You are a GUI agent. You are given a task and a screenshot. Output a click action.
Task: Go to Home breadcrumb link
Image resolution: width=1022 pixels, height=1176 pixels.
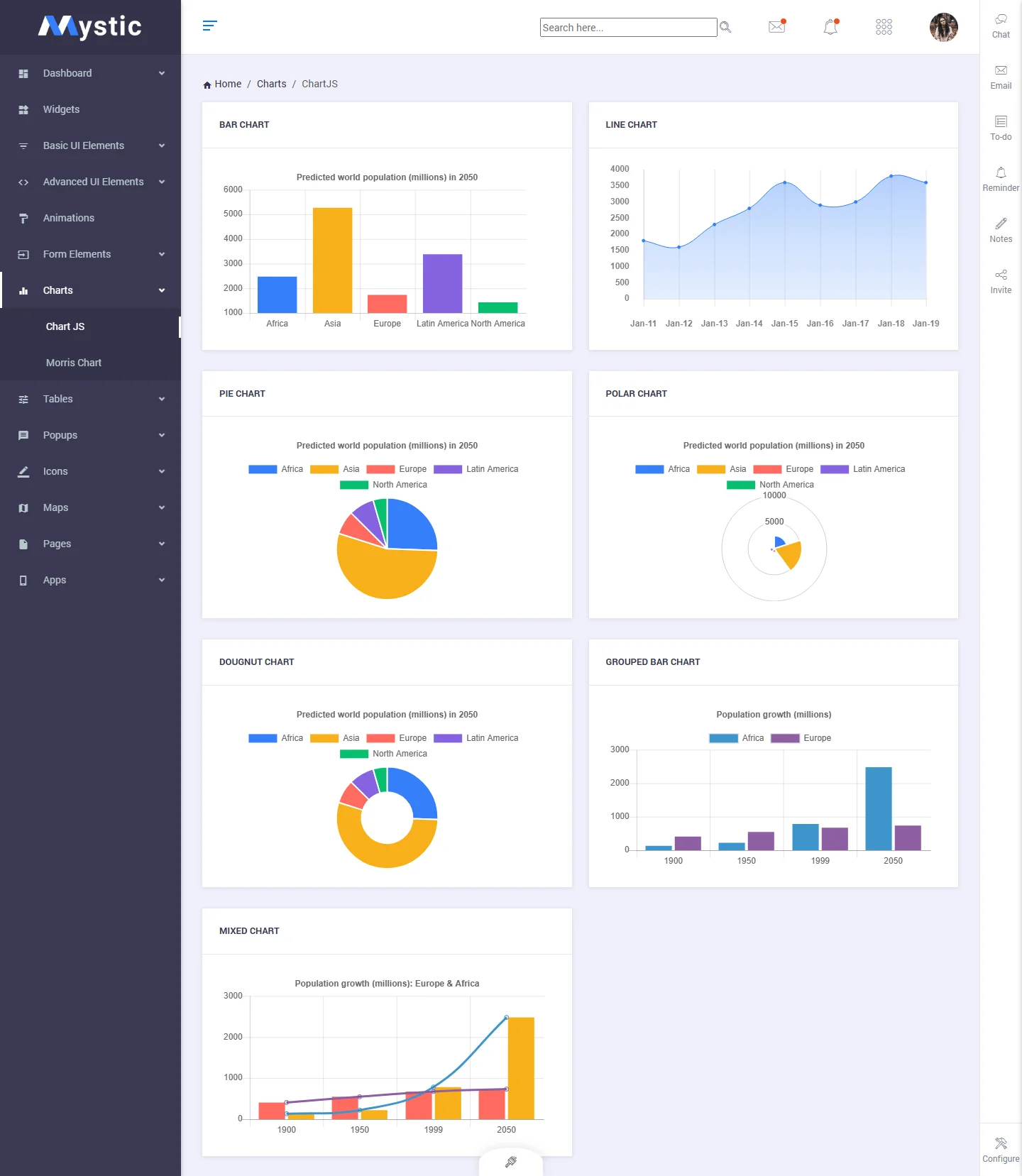227,84
